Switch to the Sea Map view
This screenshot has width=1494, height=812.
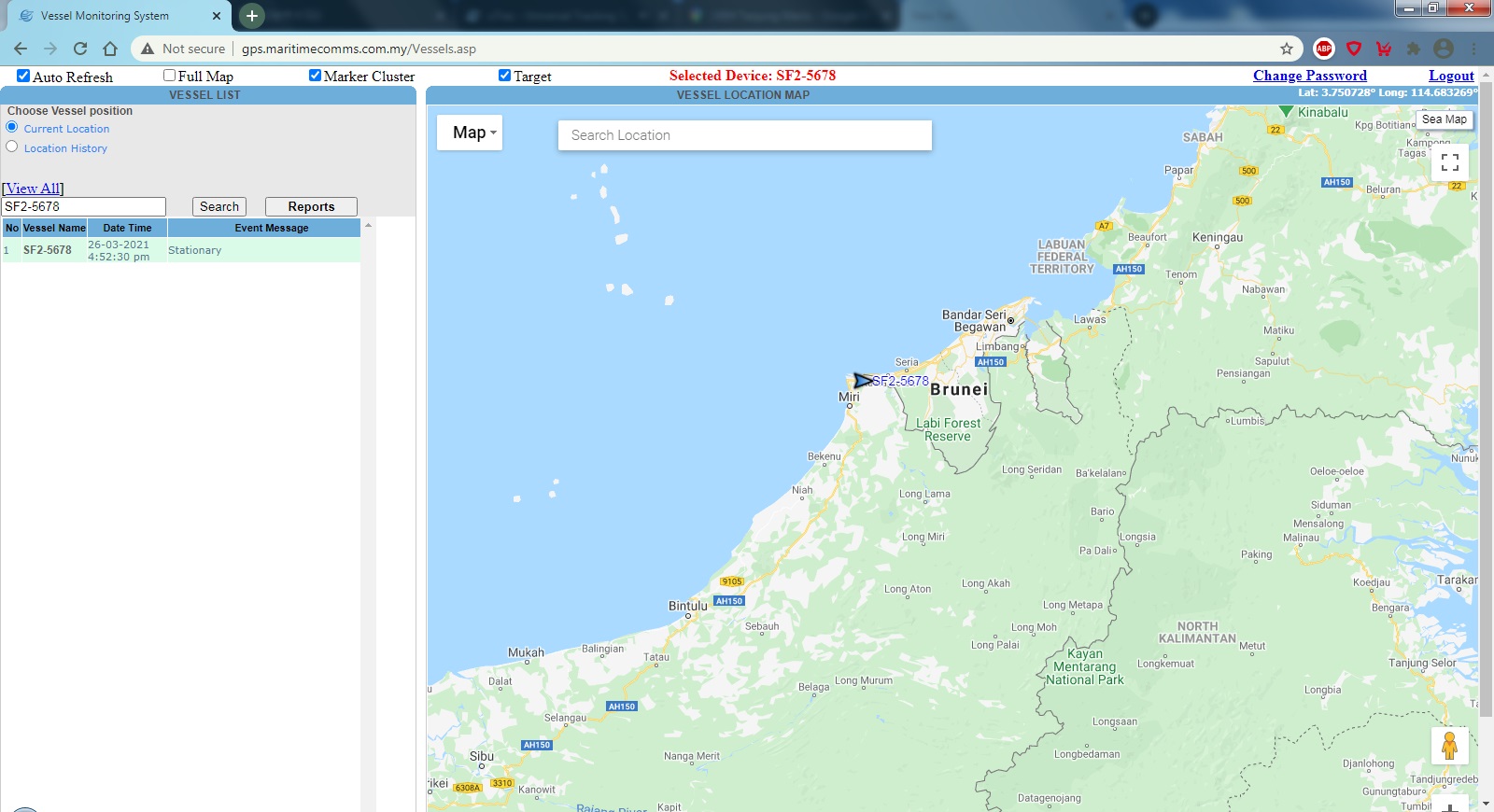pos(1444,119)
